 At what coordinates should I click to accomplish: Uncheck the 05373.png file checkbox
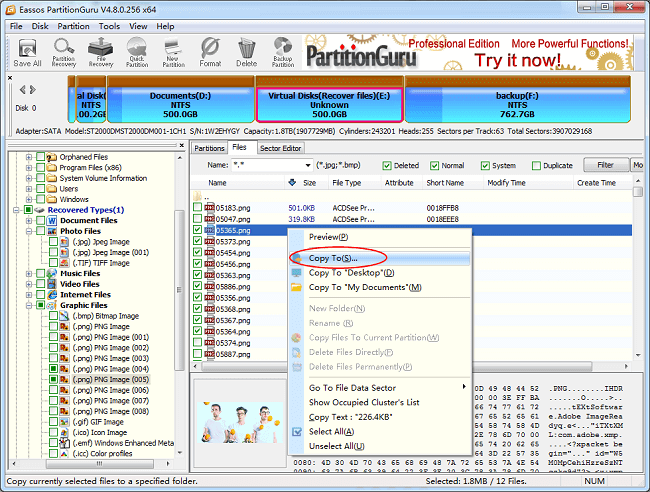pos(197,241)
